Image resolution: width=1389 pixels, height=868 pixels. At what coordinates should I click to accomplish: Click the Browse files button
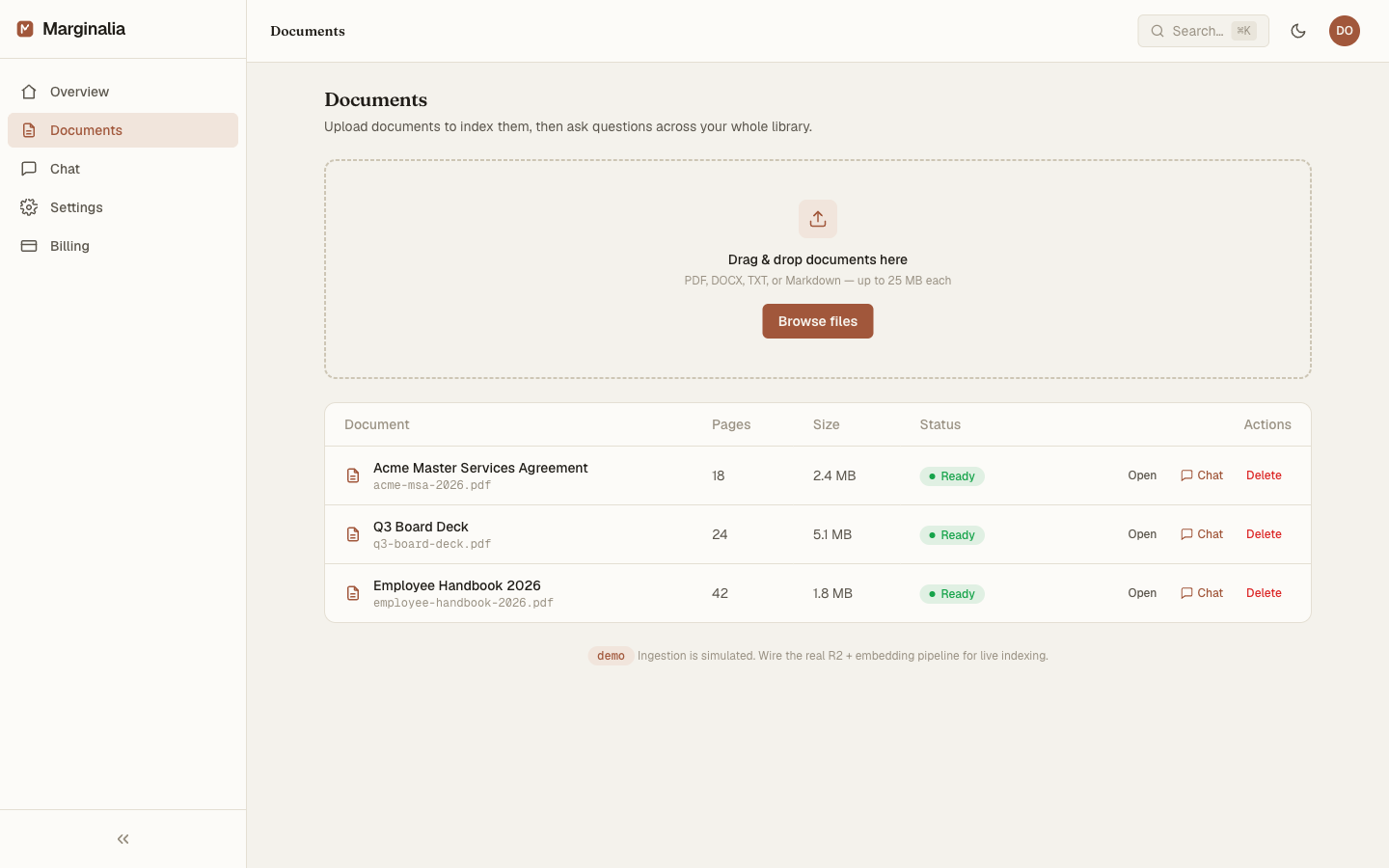(818, 321)
